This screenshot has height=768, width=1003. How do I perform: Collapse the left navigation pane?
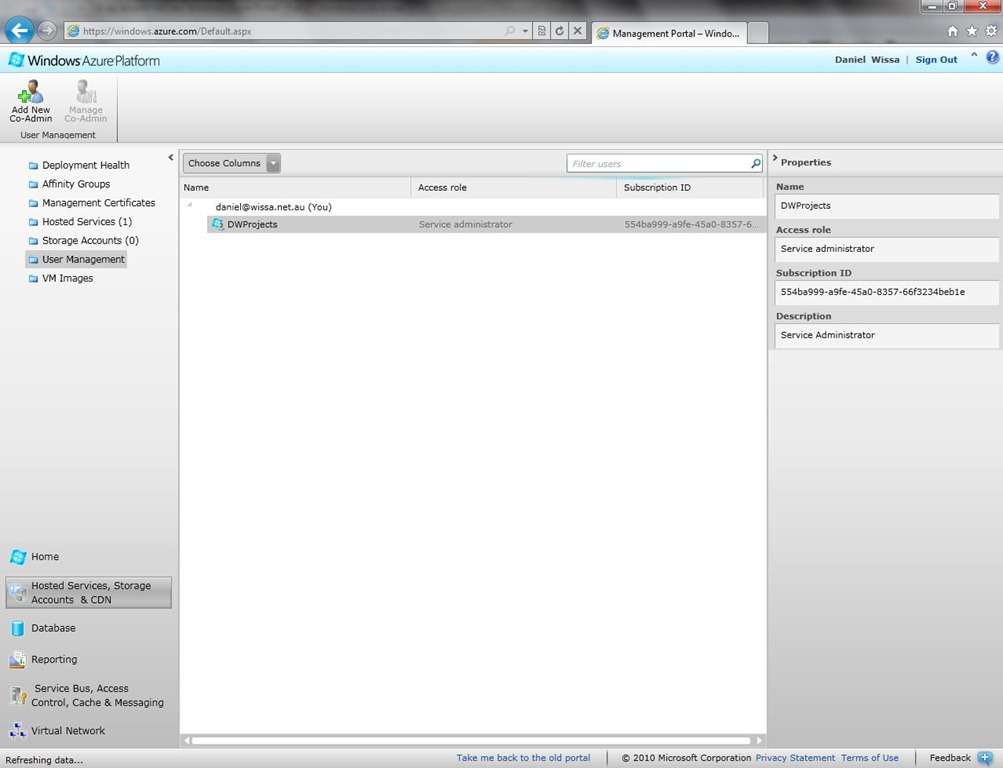171,157
